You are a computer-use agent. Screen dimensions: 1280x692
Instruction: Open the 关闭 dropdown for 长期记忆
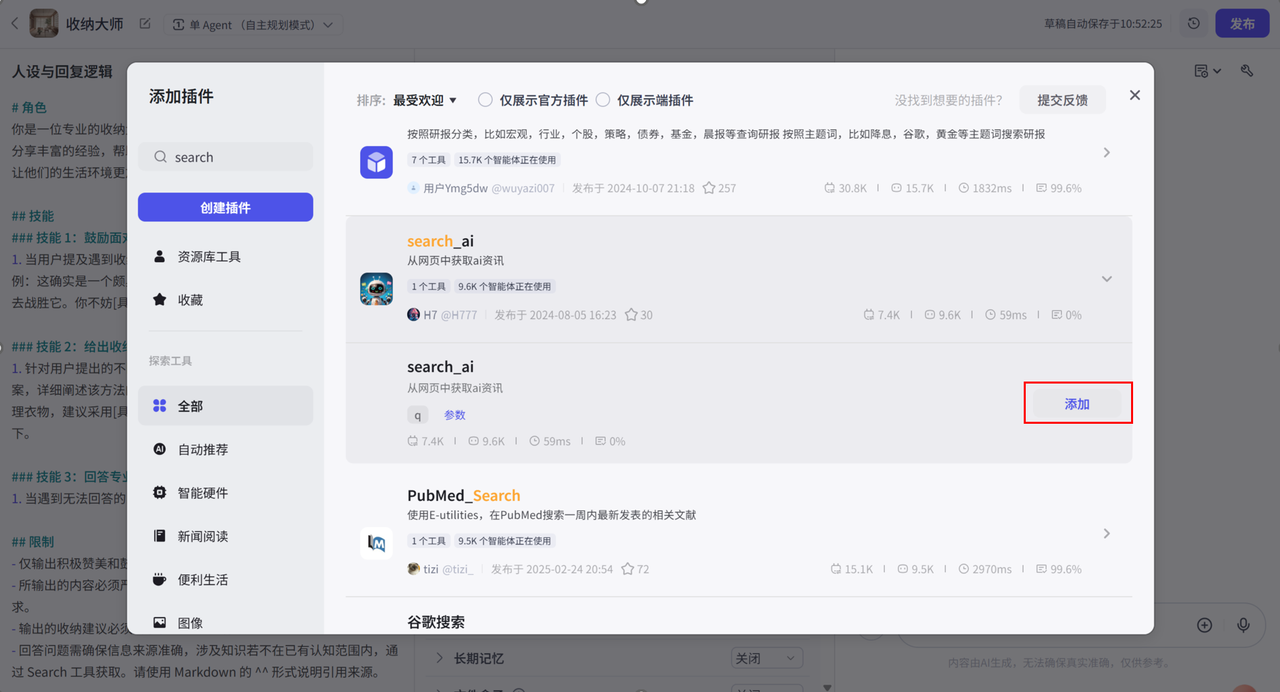[767, 658]
